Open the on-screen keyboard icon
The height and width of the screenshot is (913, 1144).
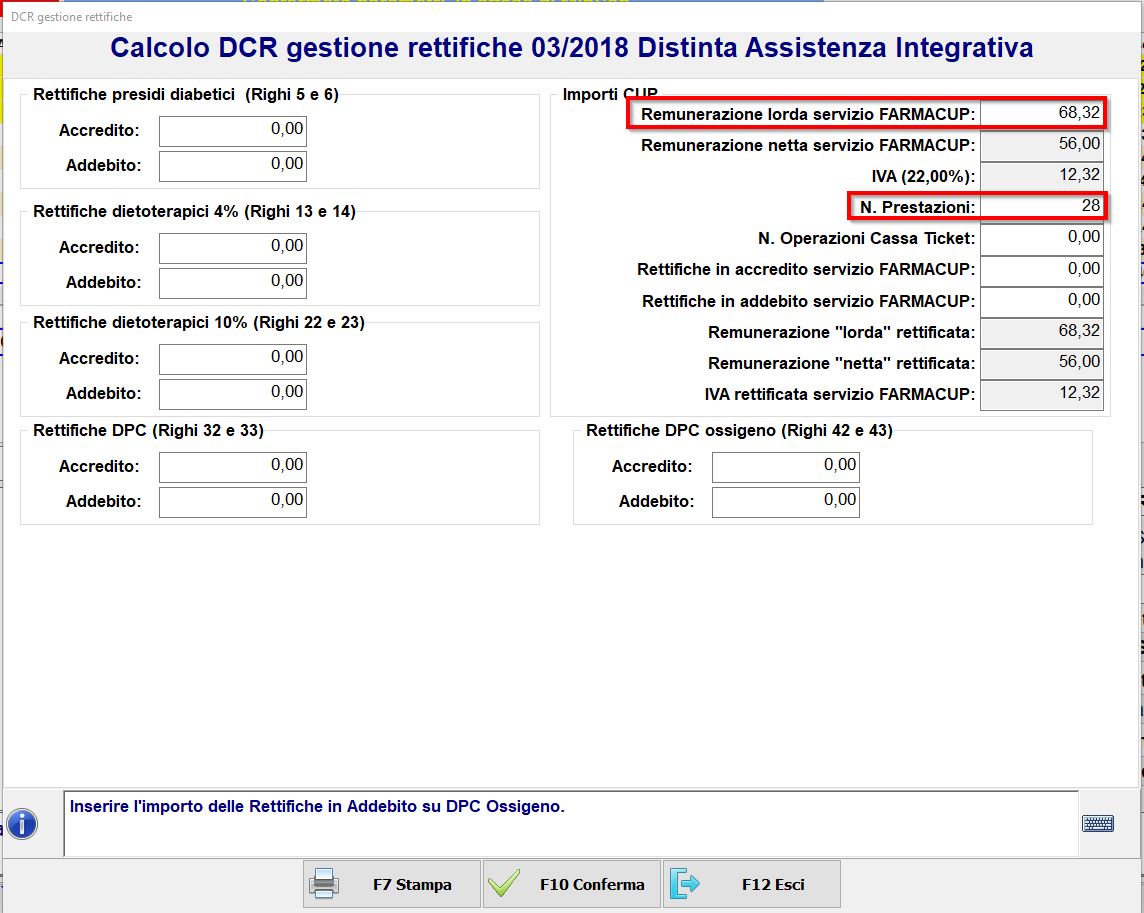click(x=1098, y=823)
